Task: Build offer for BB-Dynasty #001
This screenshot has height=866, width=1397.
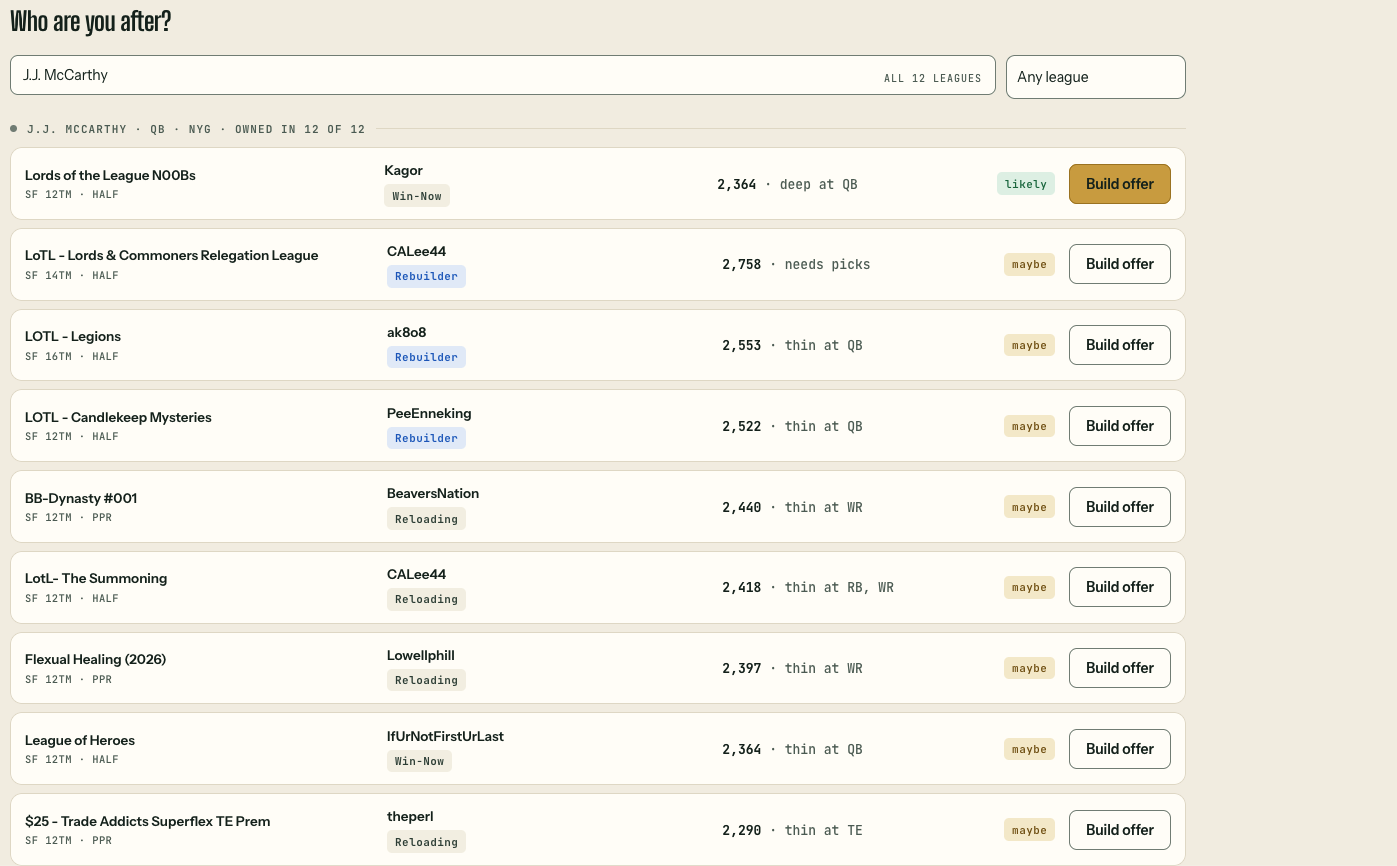Action: 1119,507
